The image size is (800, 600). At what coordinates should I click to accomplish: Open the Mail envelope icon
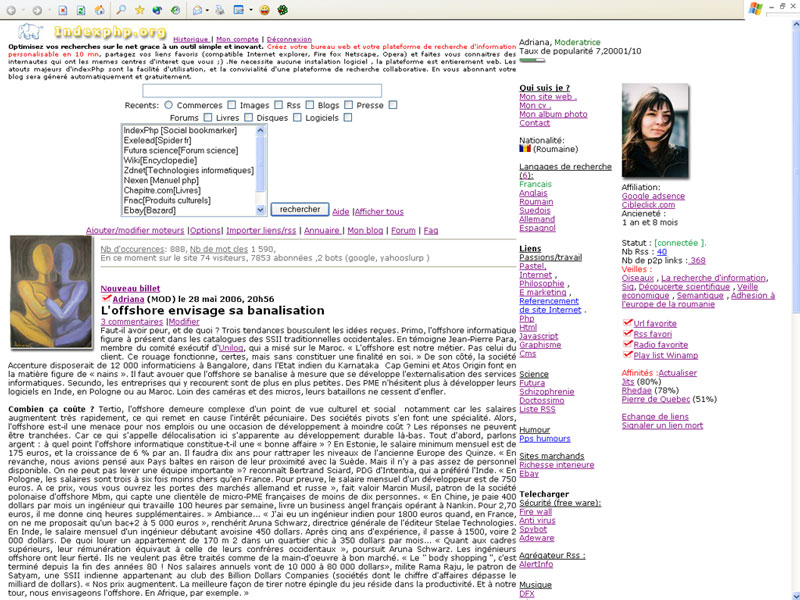(x=197, y=10)
